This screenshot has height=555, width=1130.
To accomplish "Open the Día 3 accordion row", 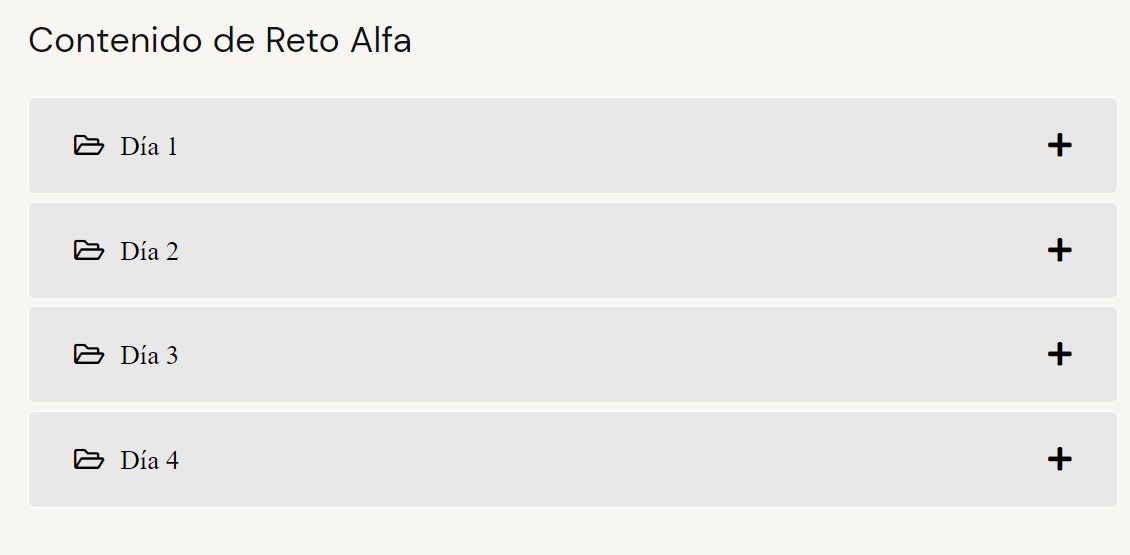I will point(572,355).
